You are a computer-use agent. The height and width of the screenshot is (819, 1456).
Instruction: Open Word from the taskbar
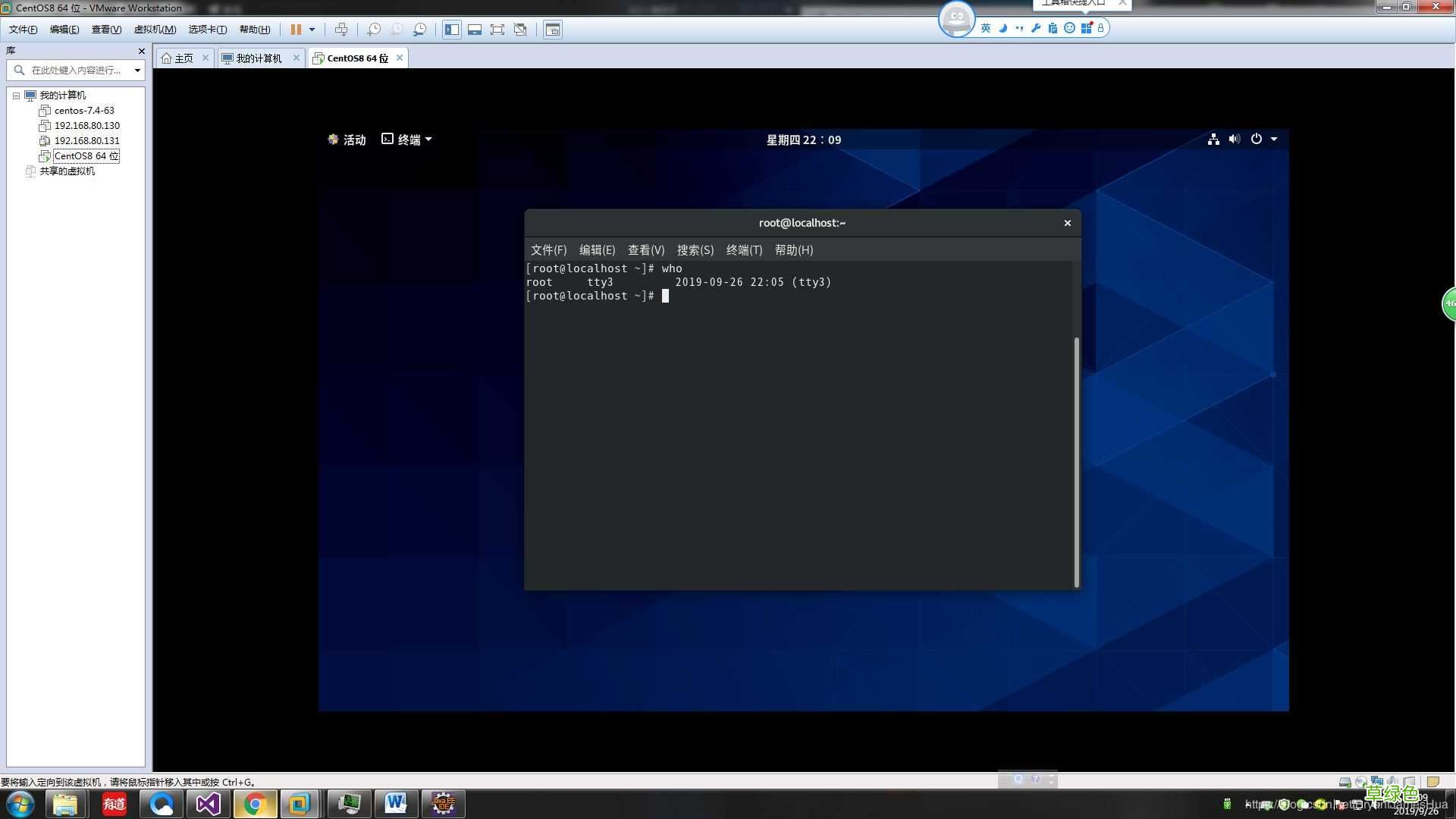396,804
